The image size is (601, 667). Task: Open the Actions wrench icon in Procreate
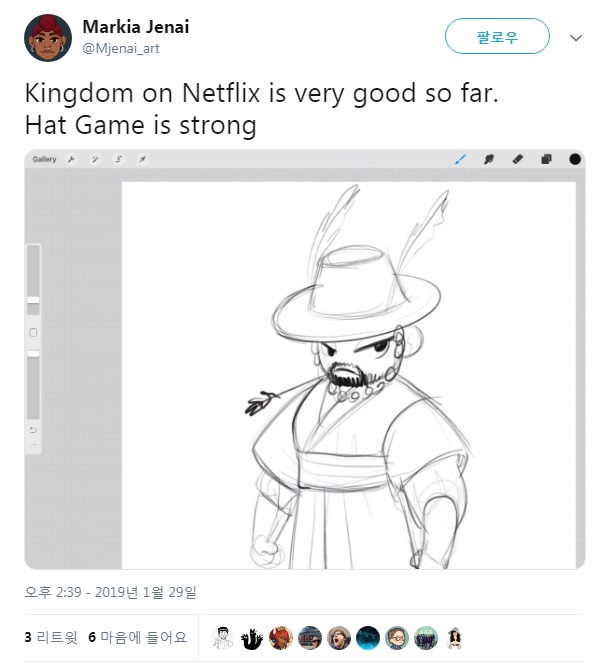71,159
